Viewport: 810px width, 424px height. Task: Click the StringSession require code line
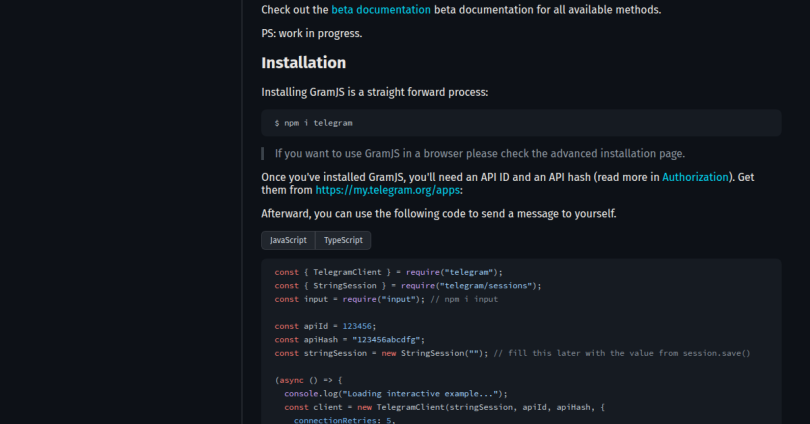pyautogui.click(x=407, y=285)
